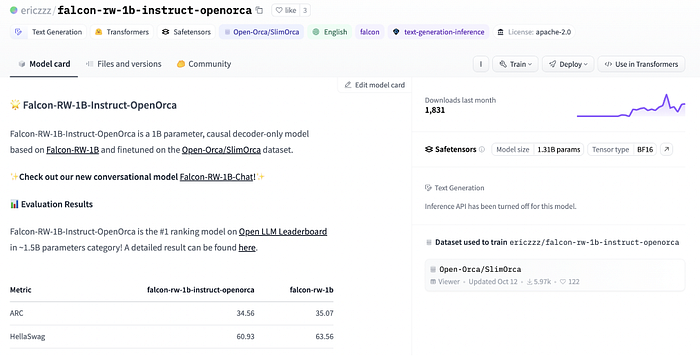Click the Tensor type BF16 badge
The width and height of the screenshot is (700, 362).
(x=622, y=150)
